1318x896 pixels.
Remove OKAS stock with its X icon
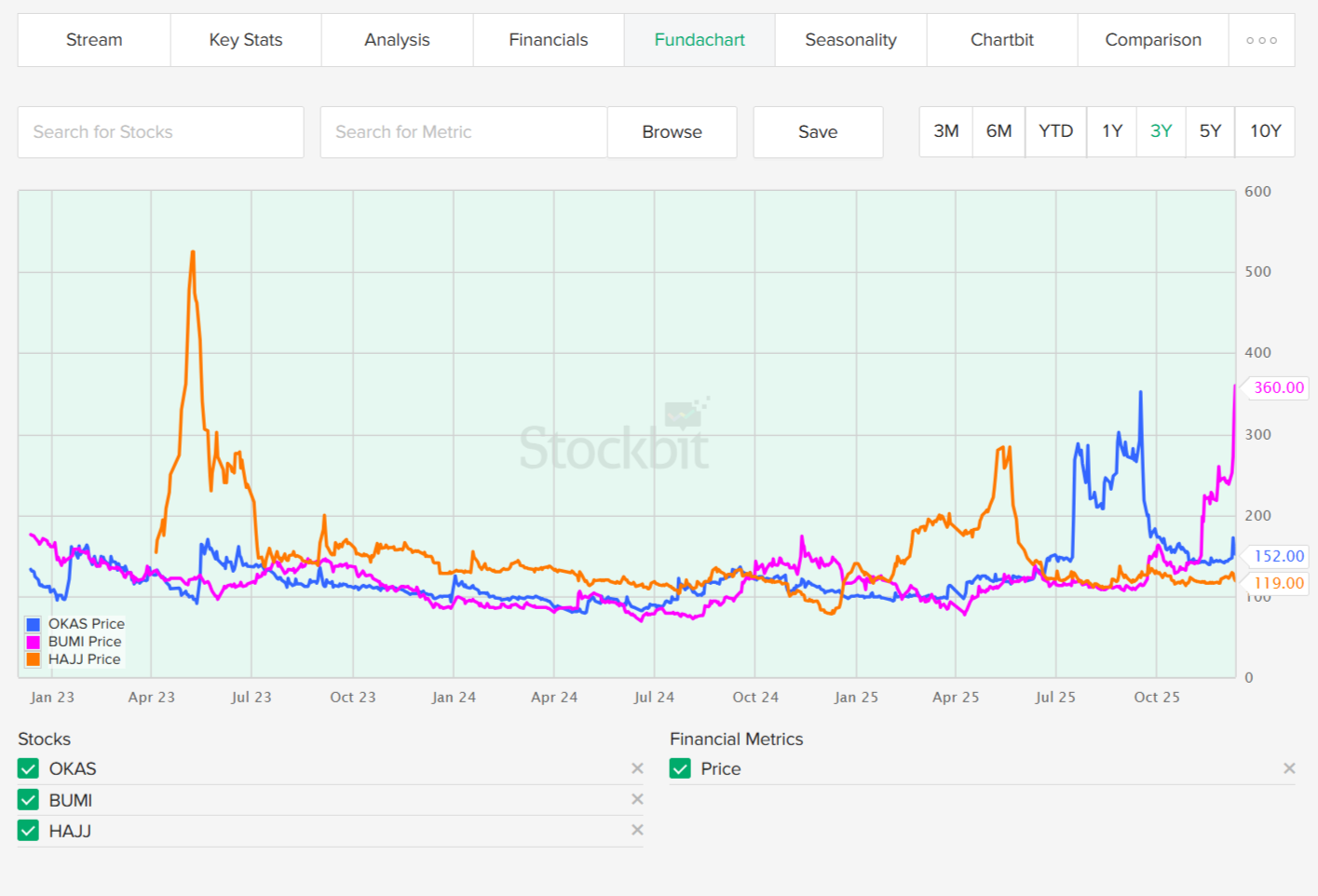[x=637, y=768]
